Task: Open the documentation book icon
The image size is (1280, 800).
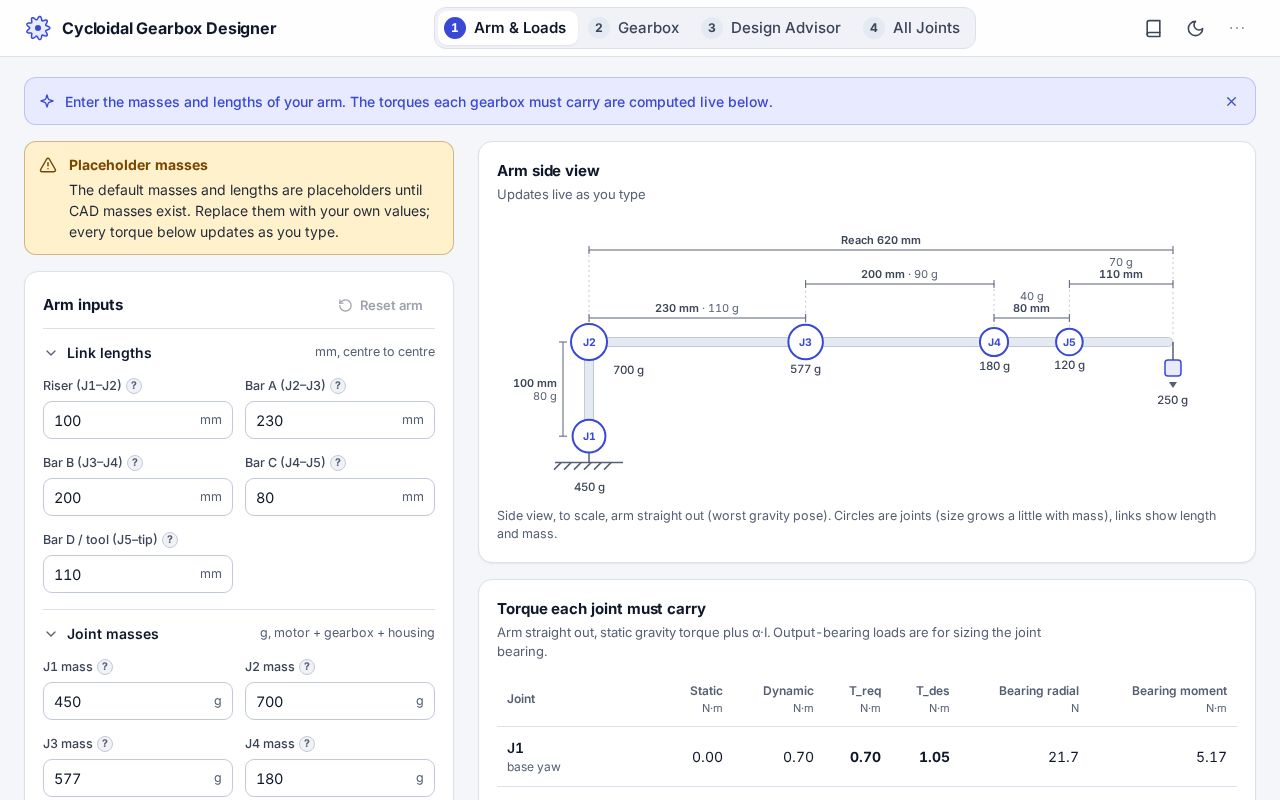Action: (x=1153, y=28)
